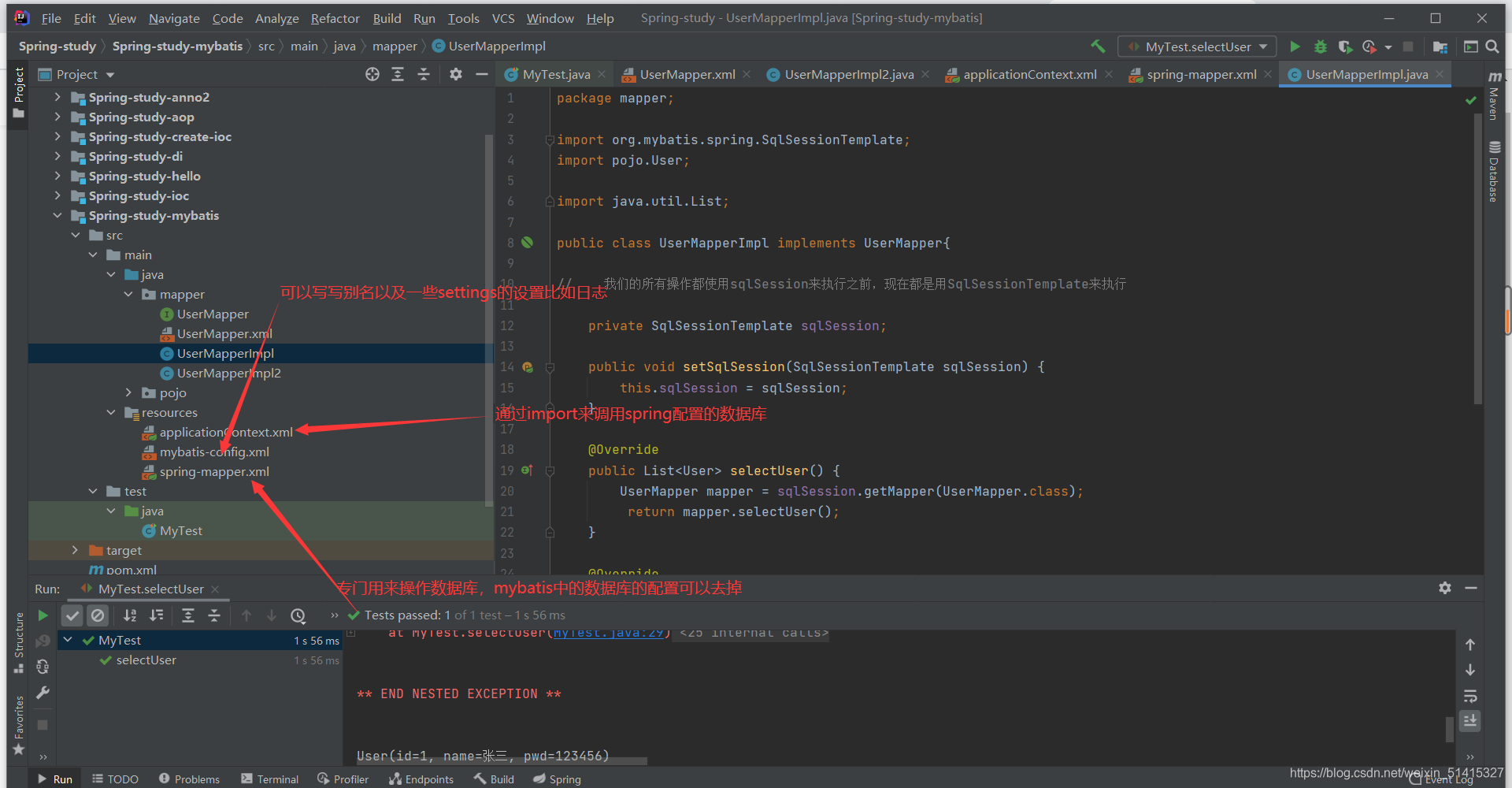Viewport: 1512px width, 788px height.
Task: Open Run panel settings gear
Action: click(1445, 588)
